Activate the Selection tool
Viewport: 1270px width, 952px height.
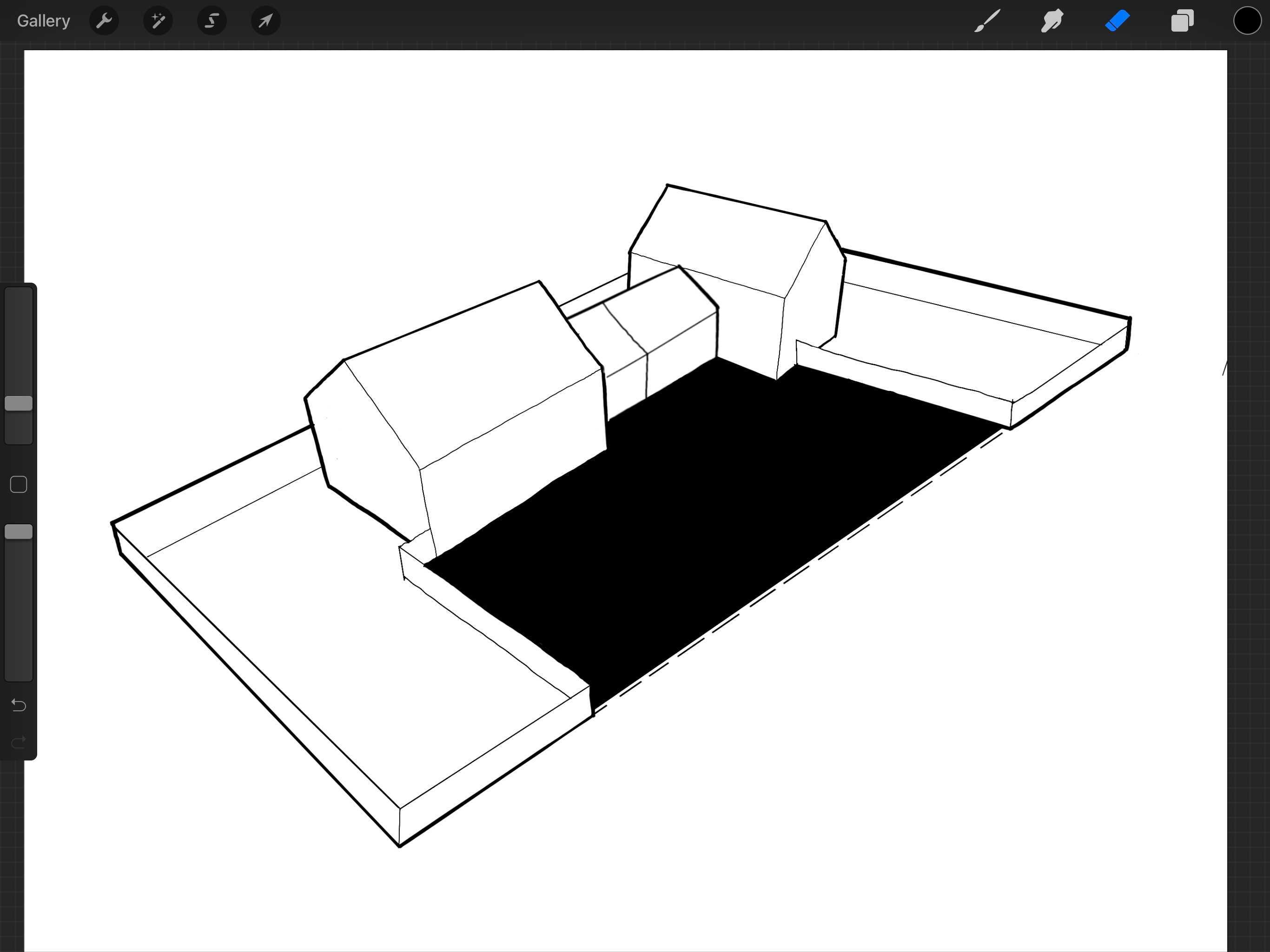point(212,21)
